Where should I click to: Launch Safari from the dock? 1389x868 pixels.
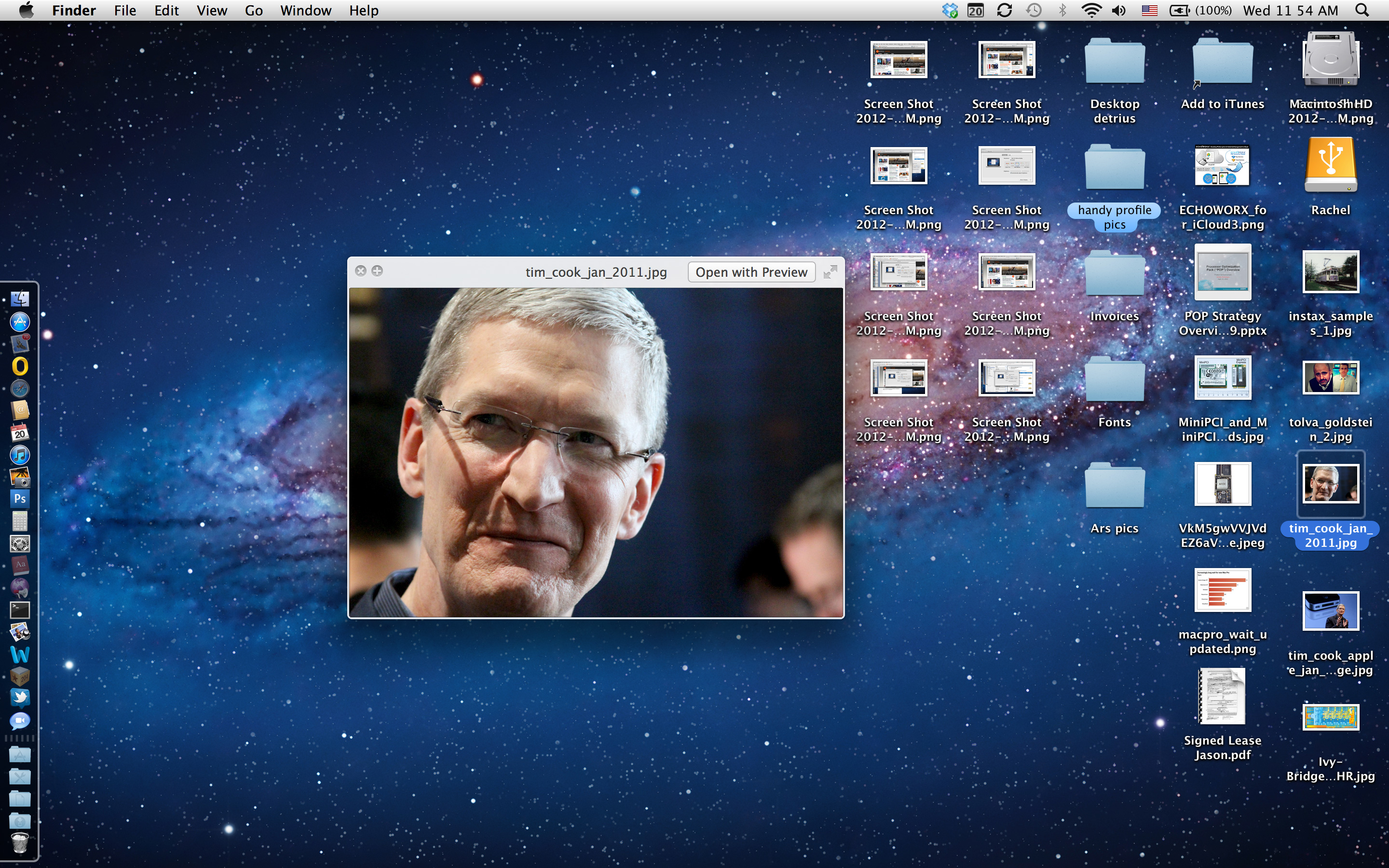click(19, 389)
